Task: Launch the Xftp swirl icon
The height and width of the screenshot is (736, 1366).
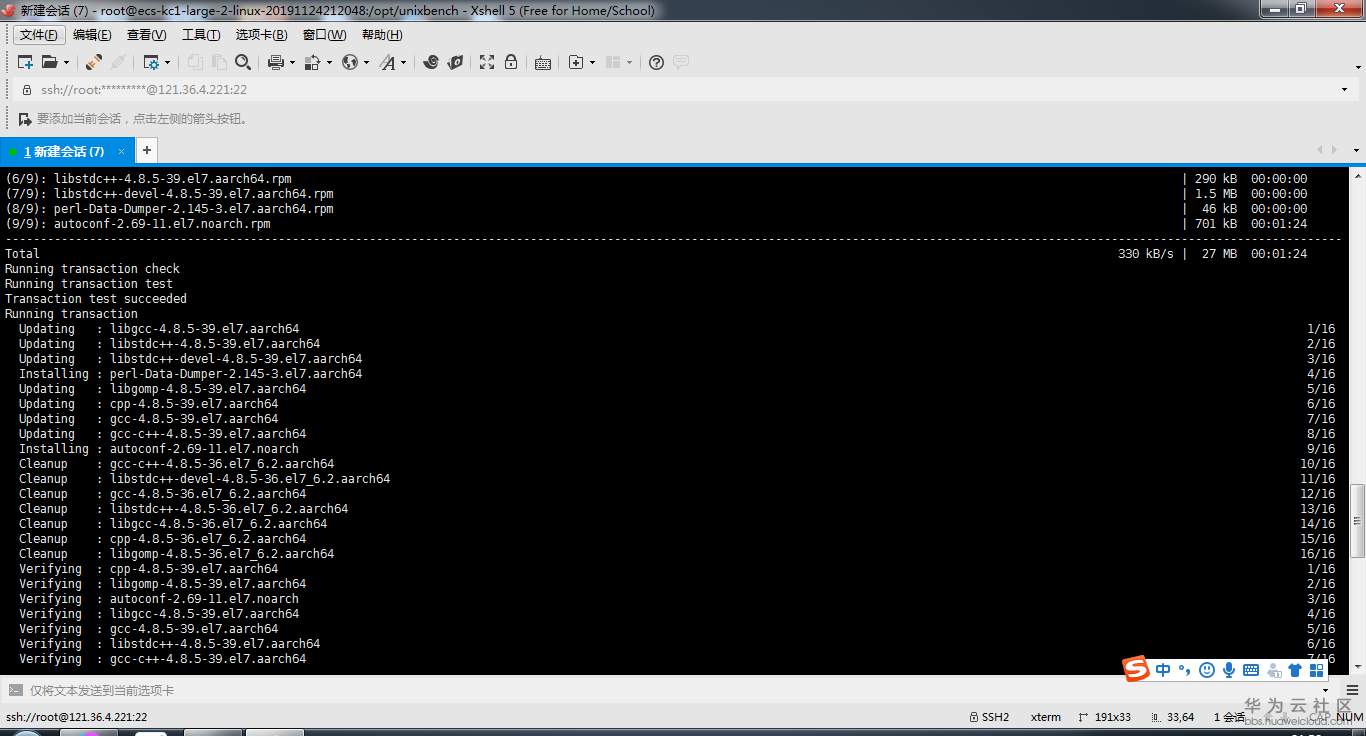Action: point(431,62)
